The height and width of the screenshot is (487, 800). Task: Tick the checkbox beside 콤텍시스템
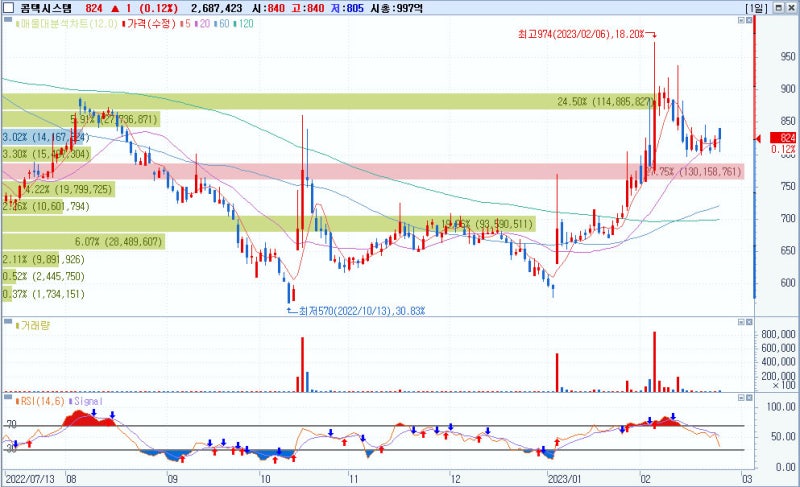pyautogui.click(x=8, y=8)
